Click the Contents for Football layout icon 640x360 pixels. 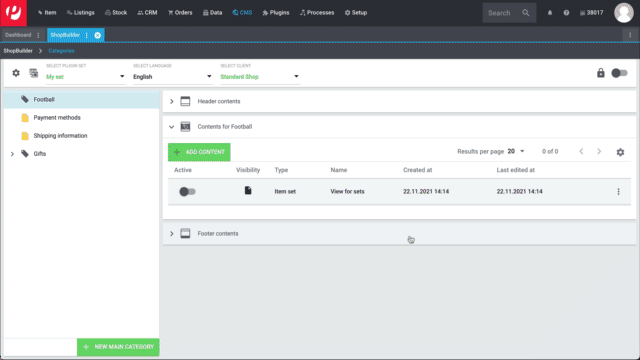185,127
